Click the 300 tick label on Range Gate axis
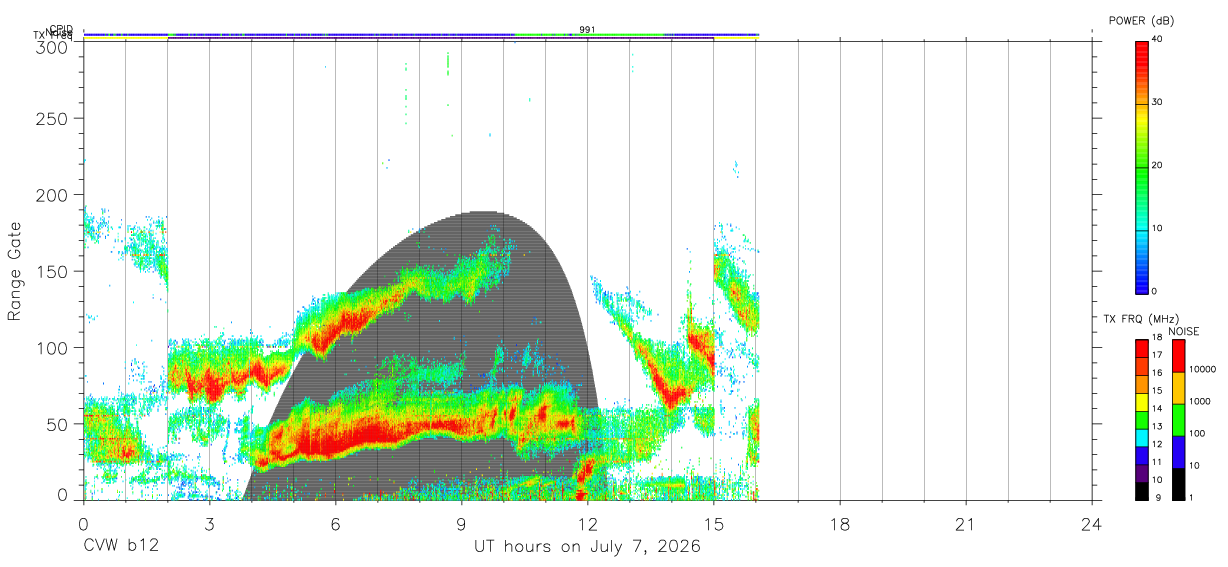 52,47
